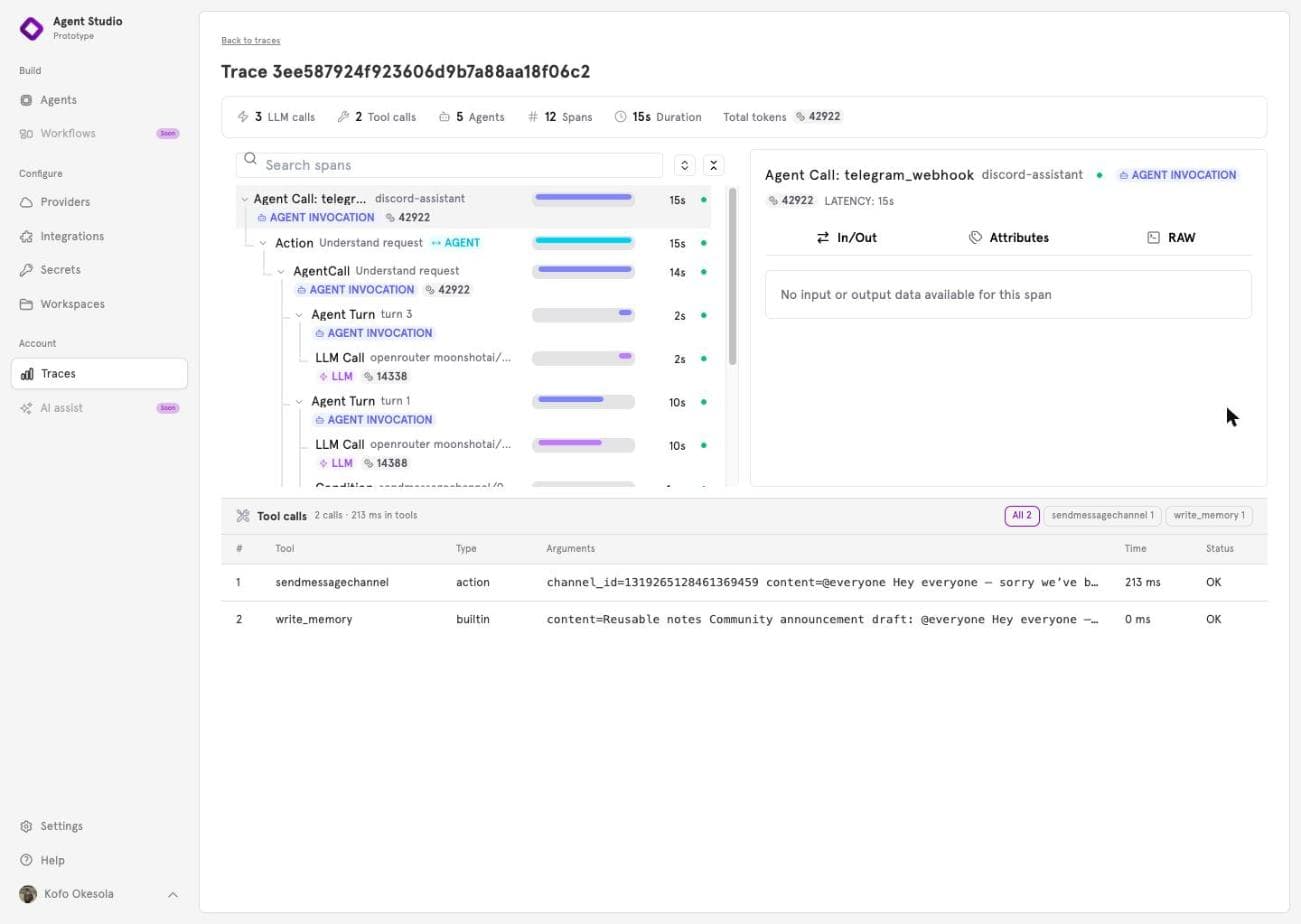This screenshot has width=1301, height=924.
Task: Click the AI assist sparkle icon
Action: tap(26, 408)
